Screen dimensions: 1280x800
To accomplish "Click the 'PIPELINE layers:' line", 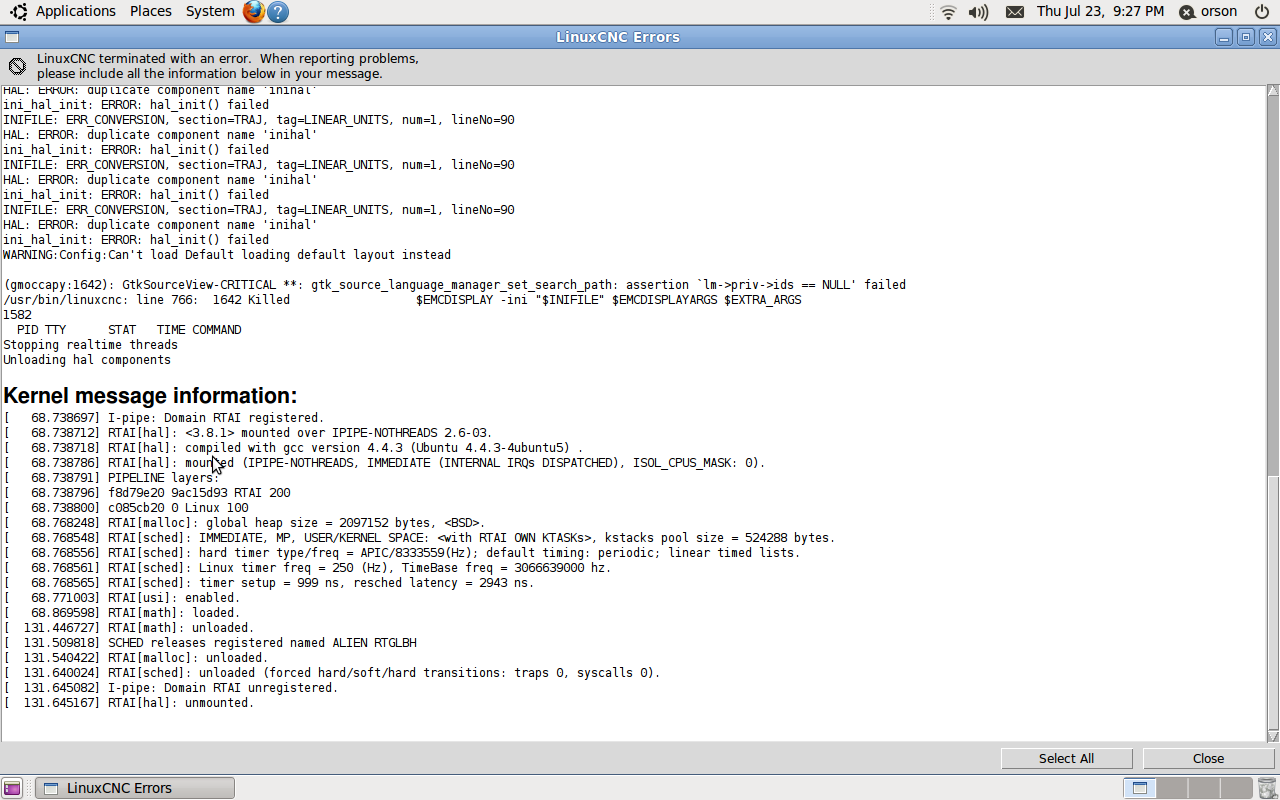I will point(111,478).
